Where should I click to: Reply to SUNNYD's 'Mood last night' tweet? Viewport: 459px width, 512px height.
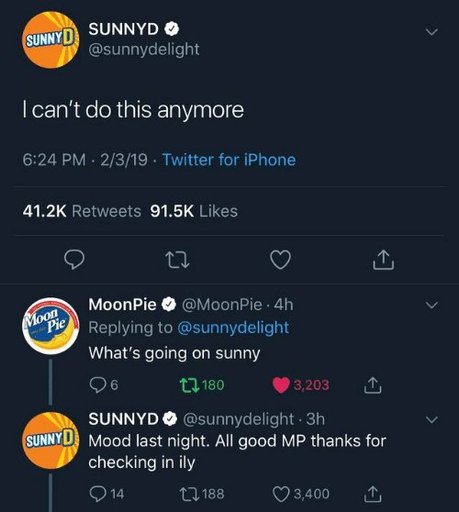point(106,494)
